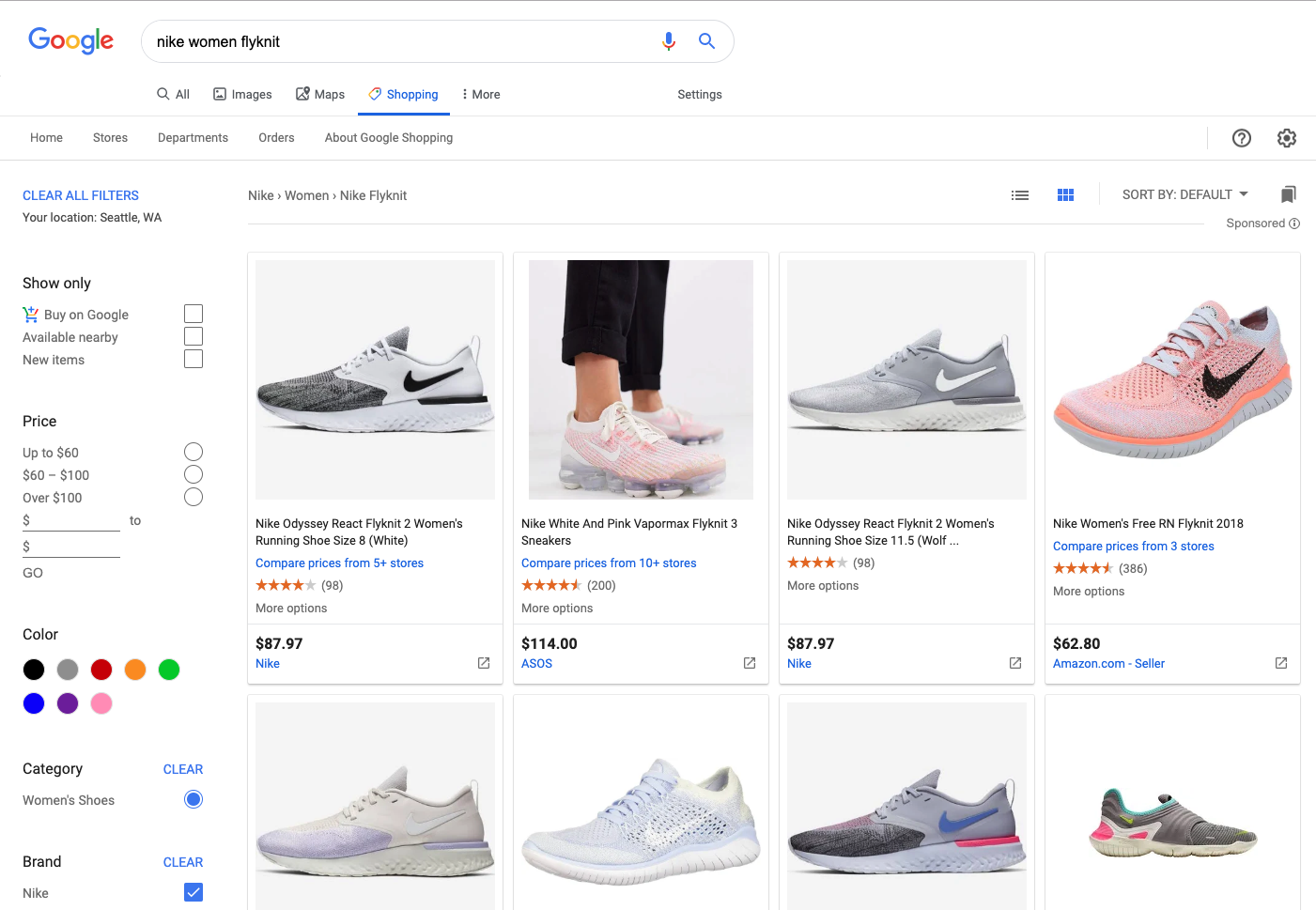Open saved items bookmark icon
1316x910 pixels.
(1289, 194)
